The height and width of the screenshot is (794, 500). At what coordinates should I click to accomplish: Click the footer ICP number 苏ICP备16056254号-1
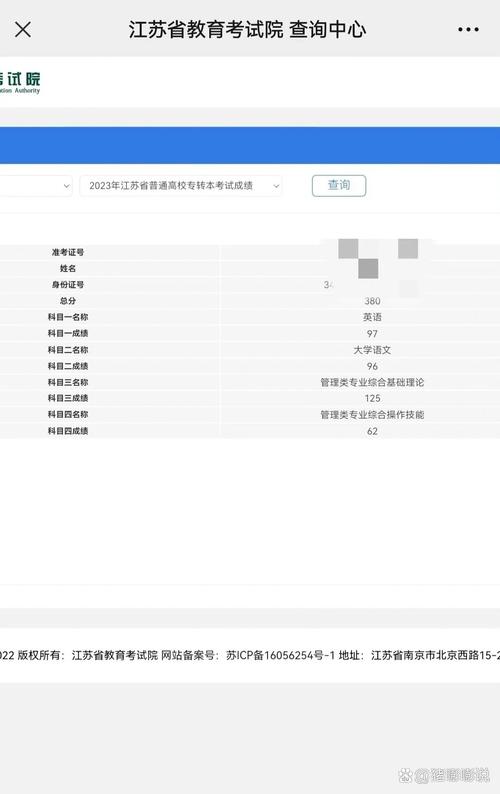[281, 655]
